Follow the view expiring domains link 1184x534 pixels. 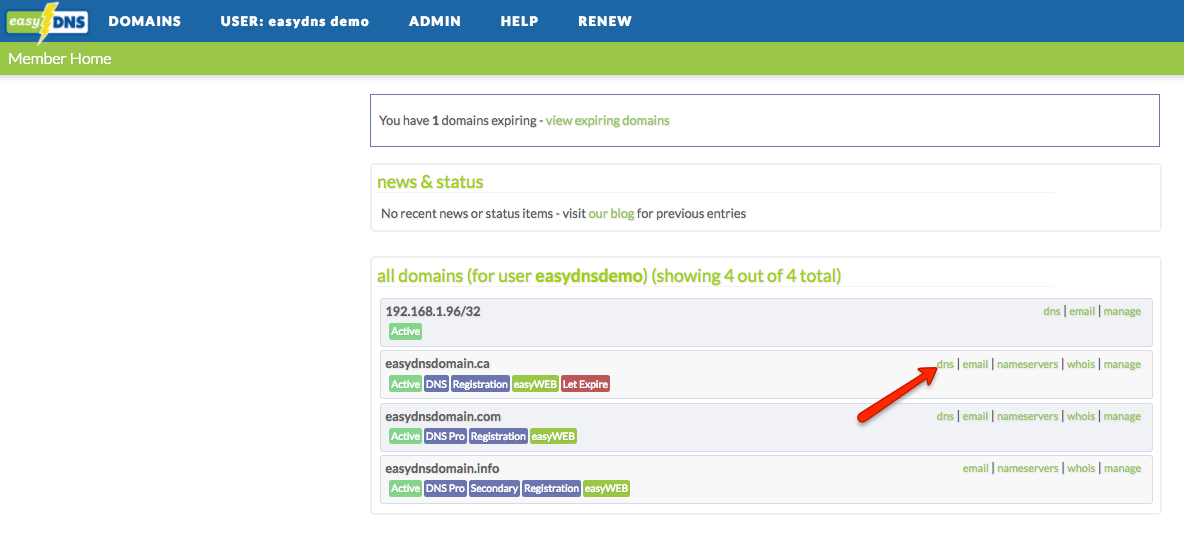coord(607,120)
